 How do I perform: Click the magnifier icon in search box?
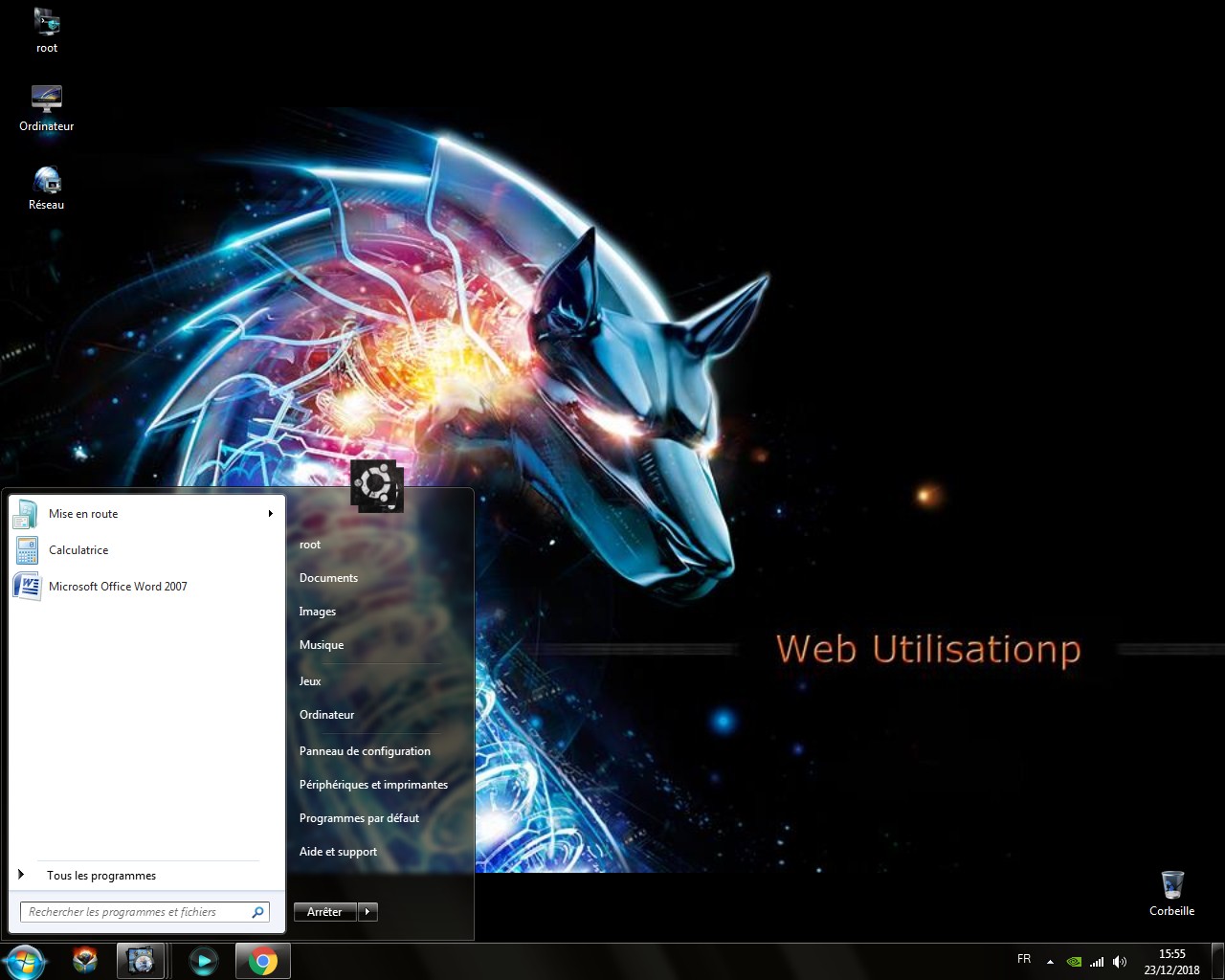(257, 912)
